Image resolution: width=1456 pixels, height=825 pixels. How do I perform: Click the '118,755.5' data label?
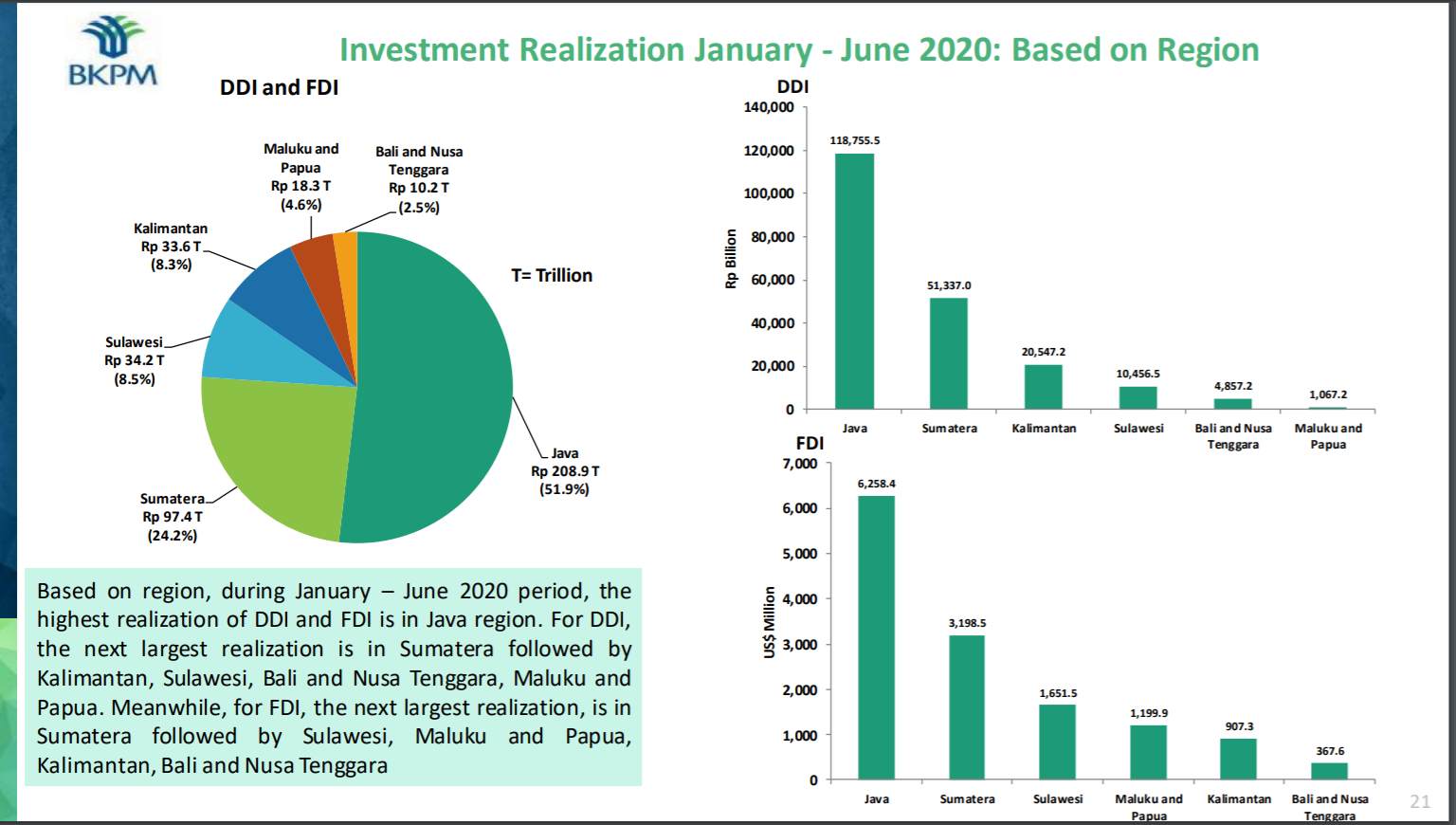pyautogui.click(x=854, y=140)
